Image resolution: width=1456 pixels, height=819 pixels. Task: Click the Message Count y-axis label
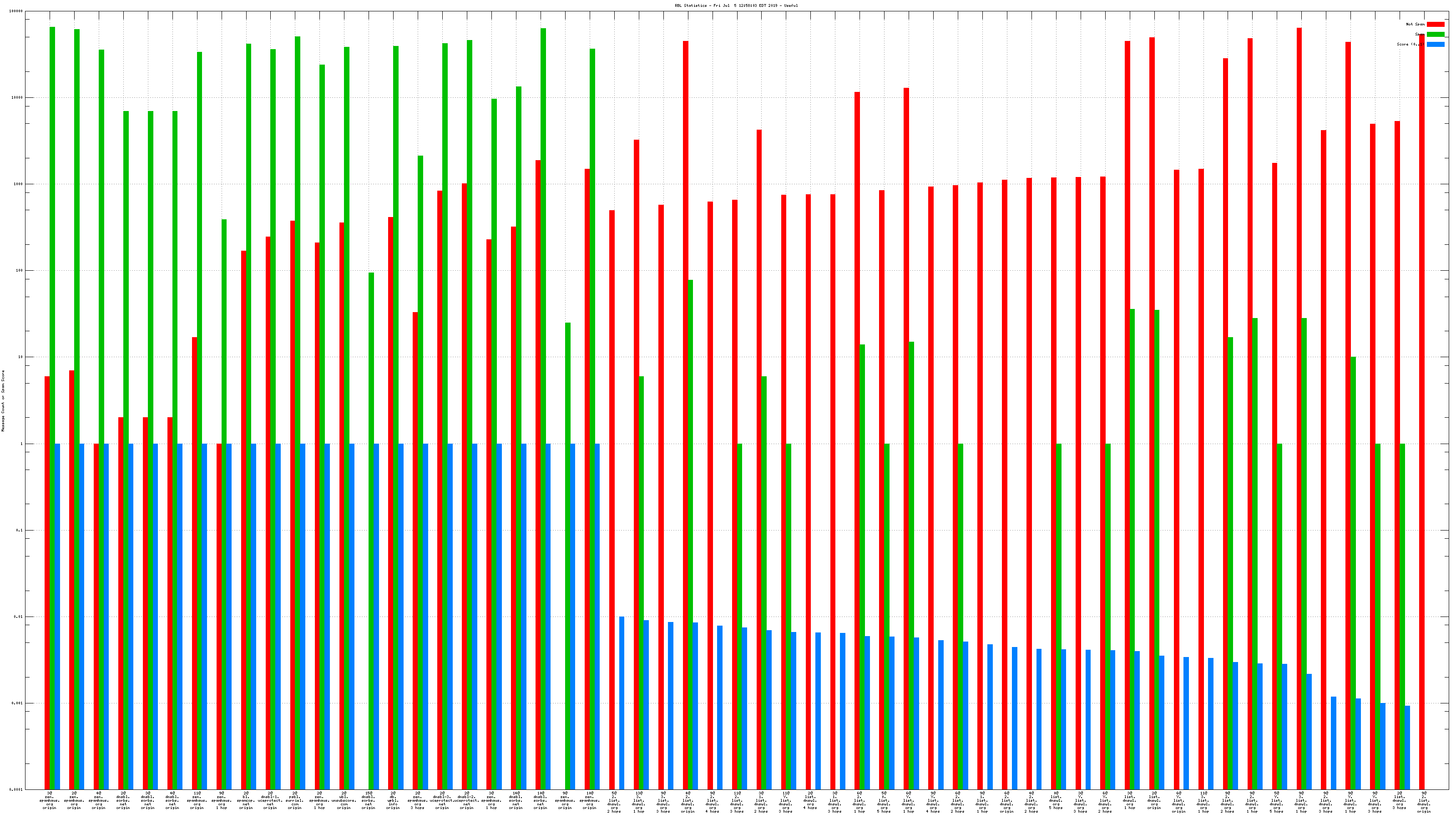3,401
